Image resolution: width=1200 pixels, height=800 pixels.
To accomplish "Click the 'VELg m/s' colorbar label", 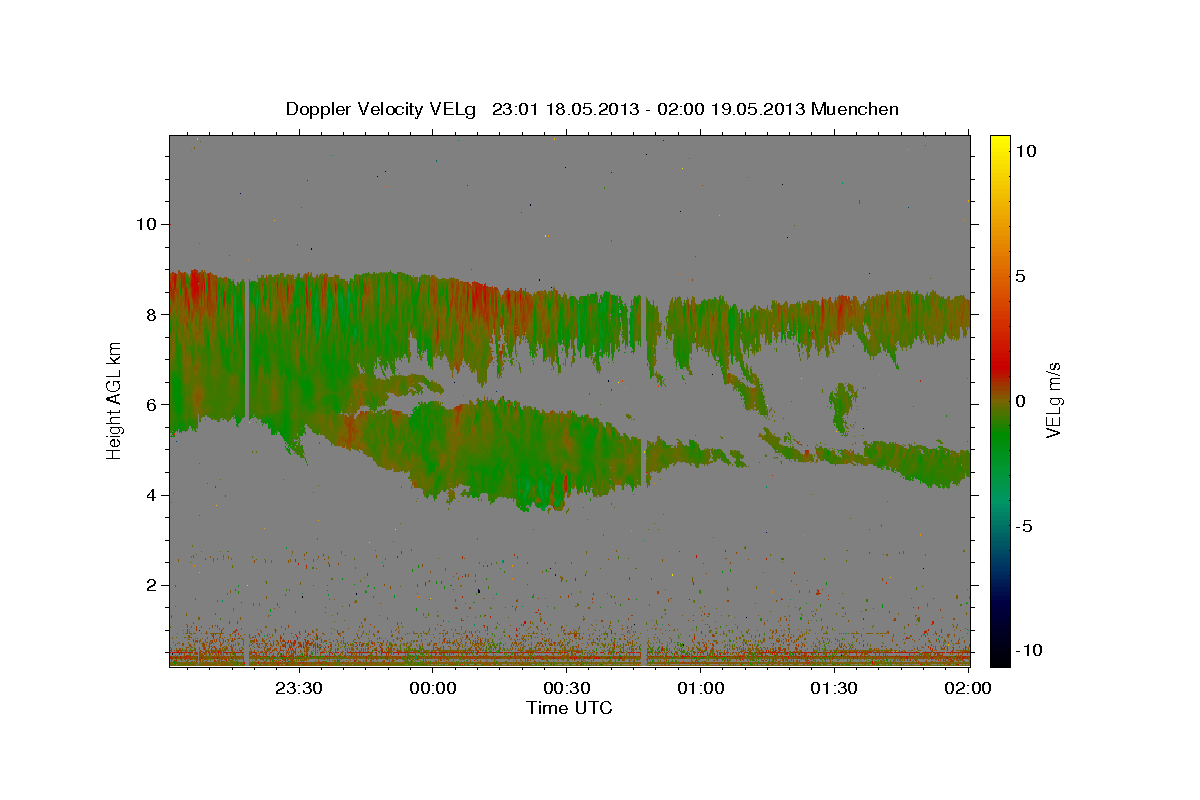I will [1053, 400].
